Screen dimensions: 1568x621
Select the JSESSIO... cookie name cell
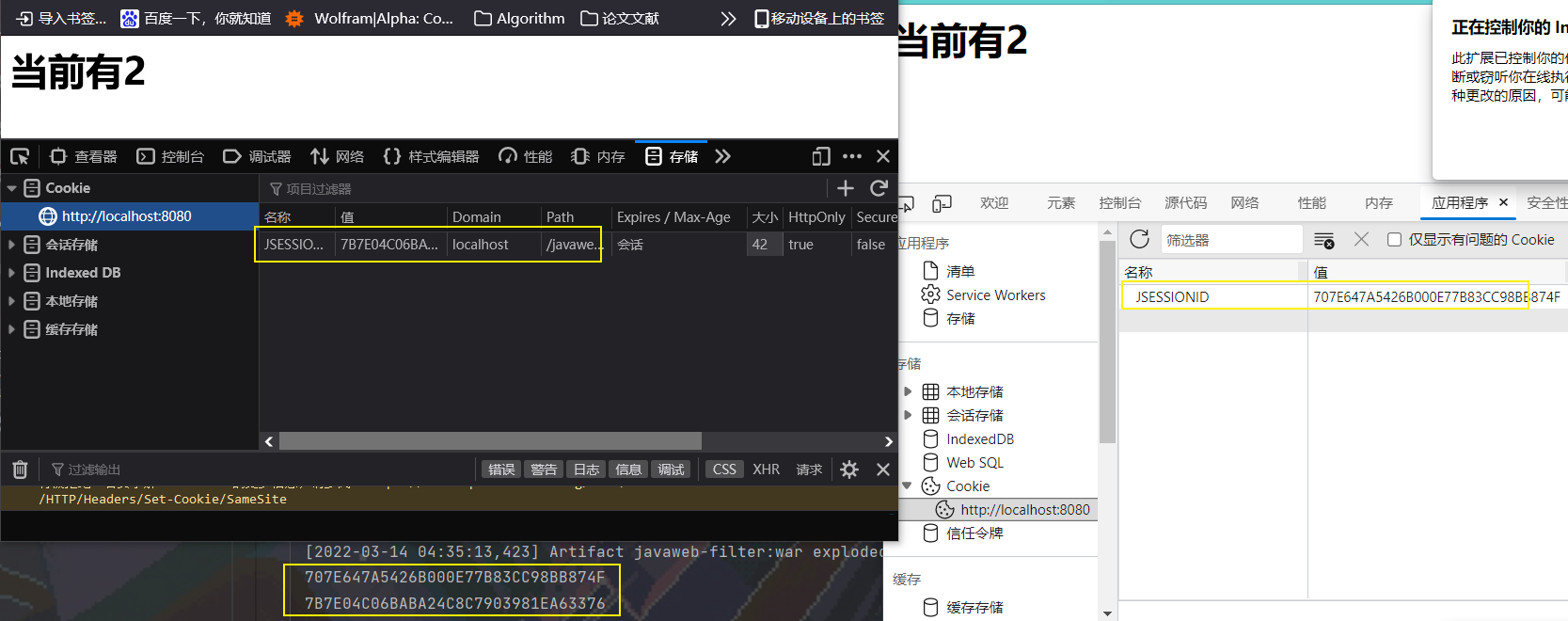click(x=296, y=245)
